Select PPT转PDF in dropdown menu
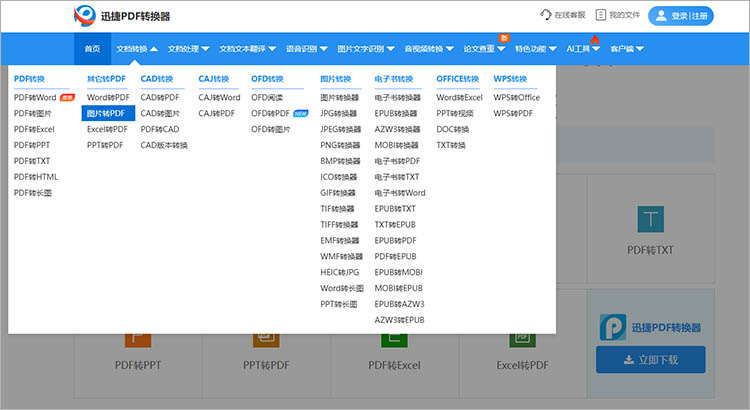This screenshot has width=750, height=410. point(105,145)
